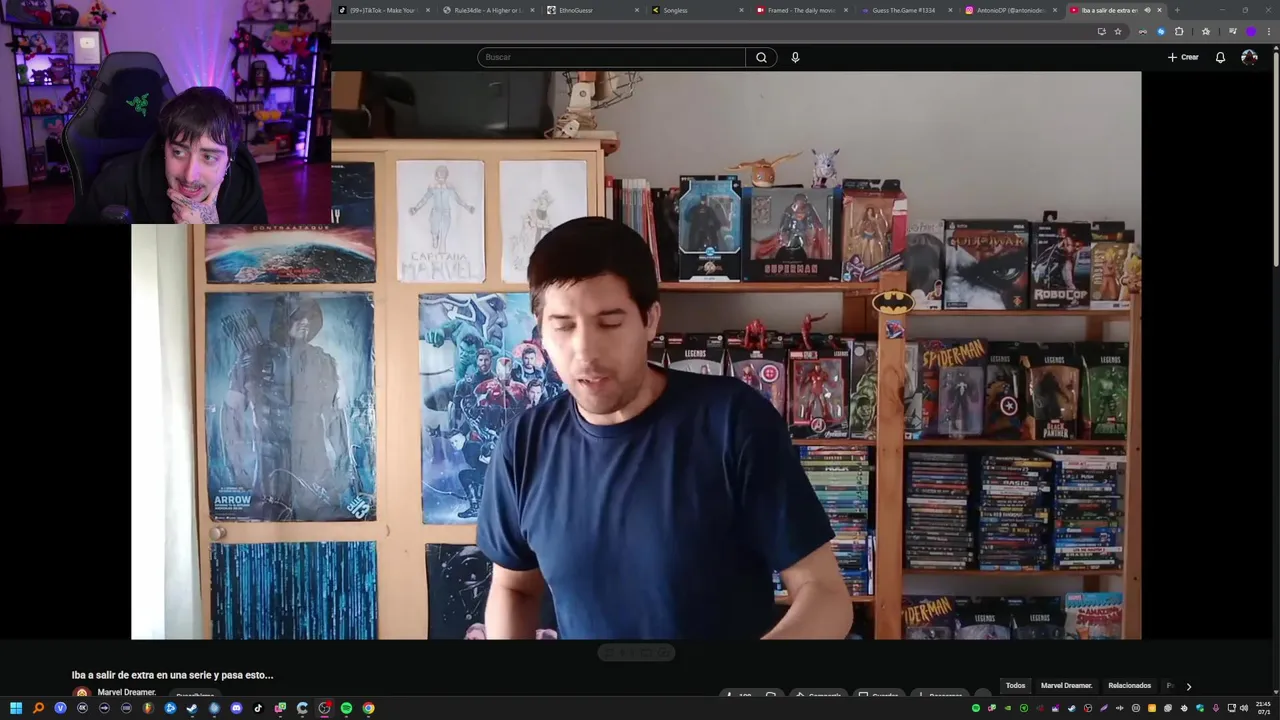This screenshot has height=720, width=1280.
Task: Open the YouTube account avatar menu
Action: [1249, 57]
